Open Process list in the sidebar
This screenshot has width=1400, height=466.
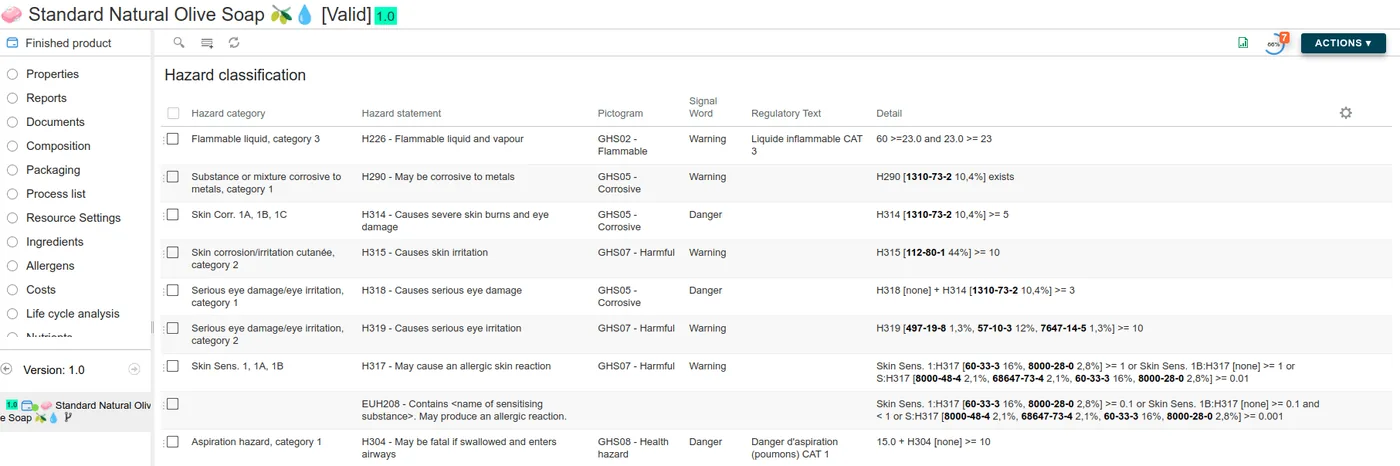coord(56,194)
